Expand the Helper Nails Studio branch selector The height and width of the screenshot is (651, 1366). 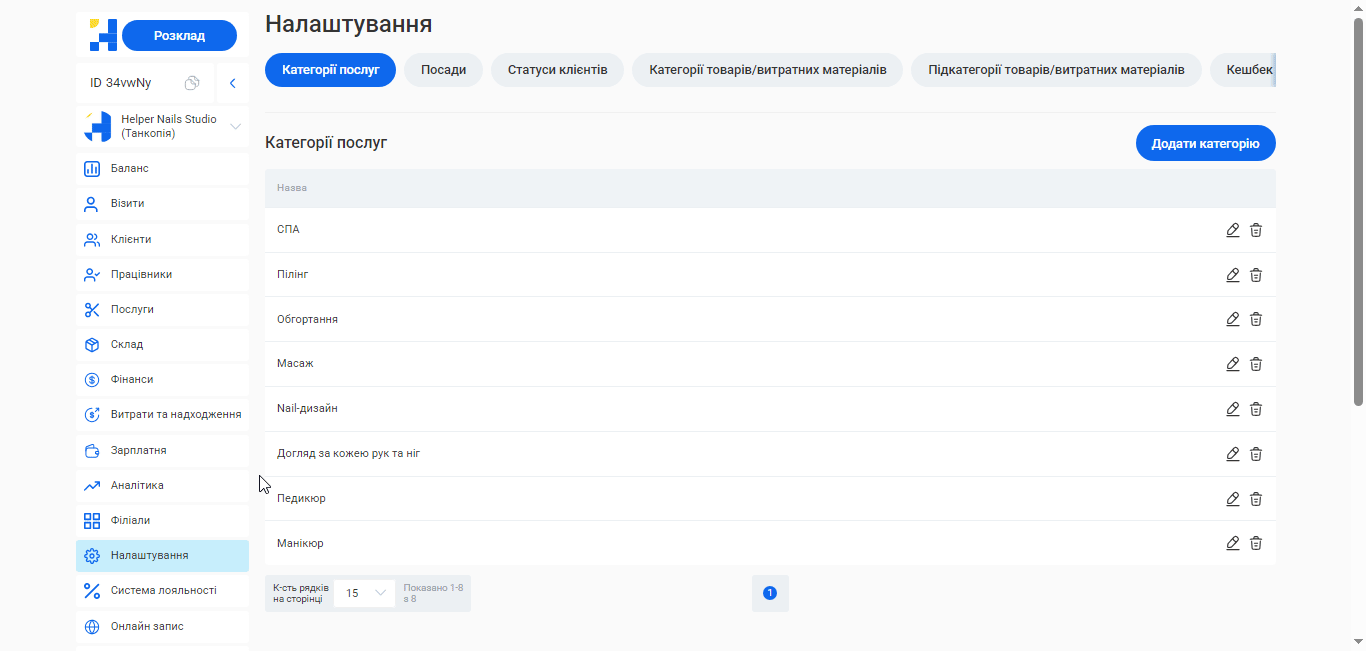(x=236, y=126)
